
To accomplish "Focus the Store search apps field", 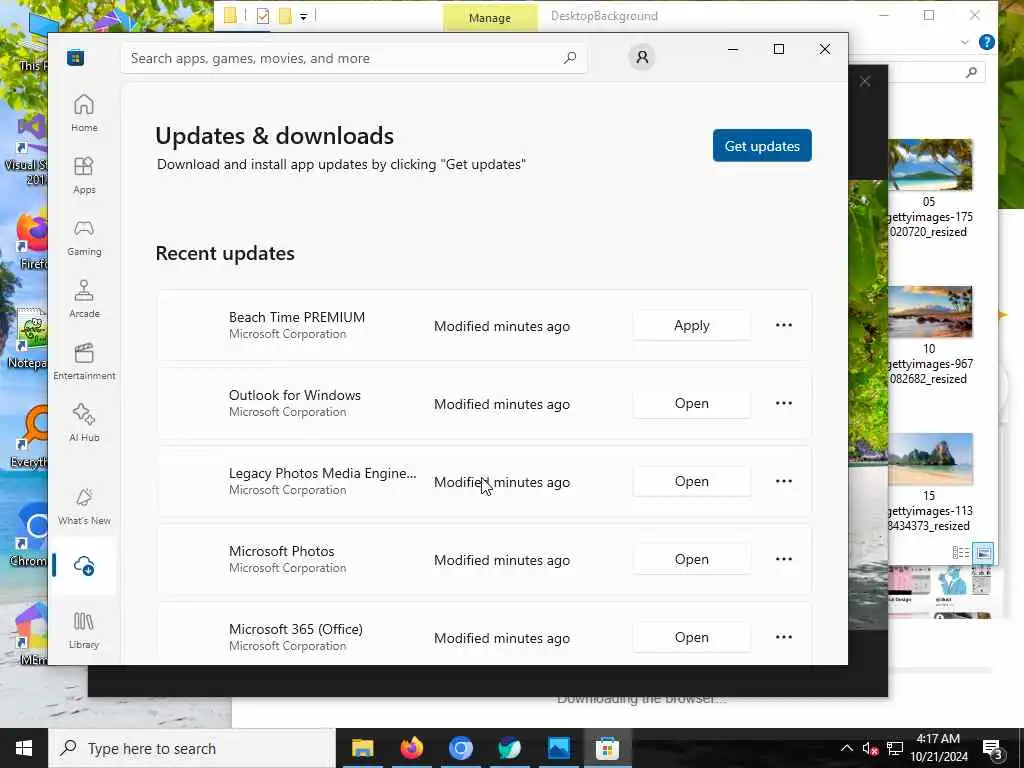I will (x=353, y=58).
